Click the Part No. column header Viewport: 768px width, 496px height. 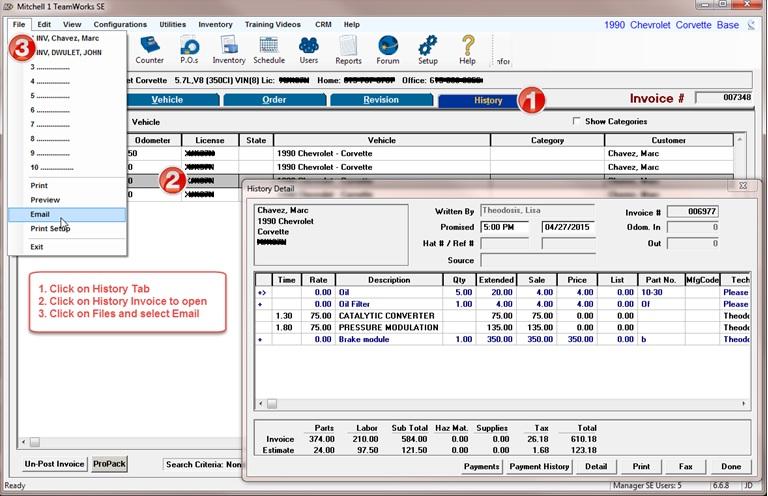click(x=661, y=280)
